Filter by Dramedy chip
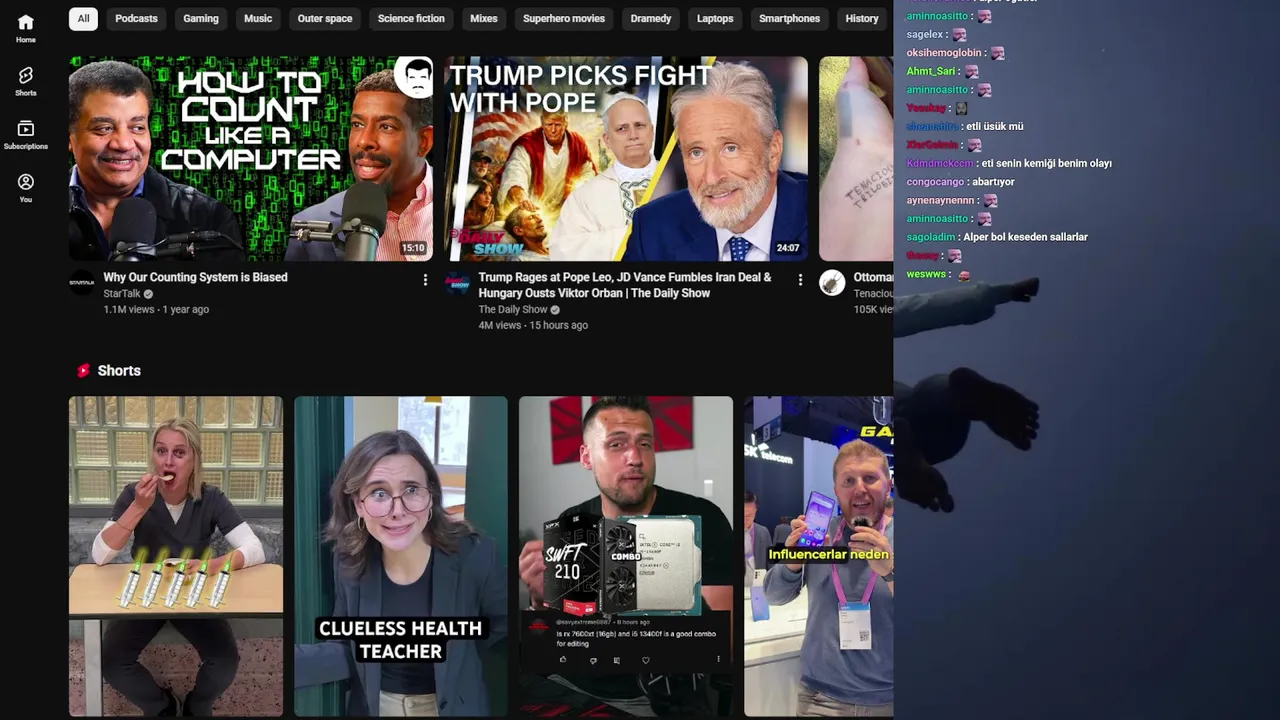This screenshot has height=720, width=1280. click(651, 18)
